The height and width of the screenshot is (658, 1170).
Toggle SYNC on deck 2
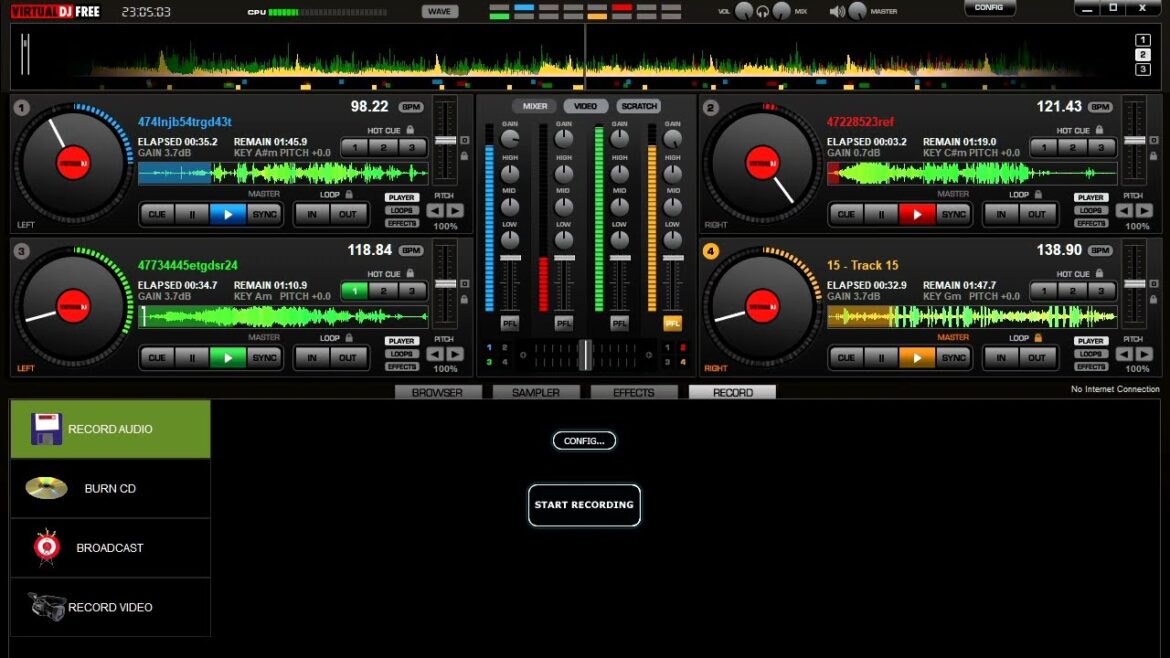954,214
